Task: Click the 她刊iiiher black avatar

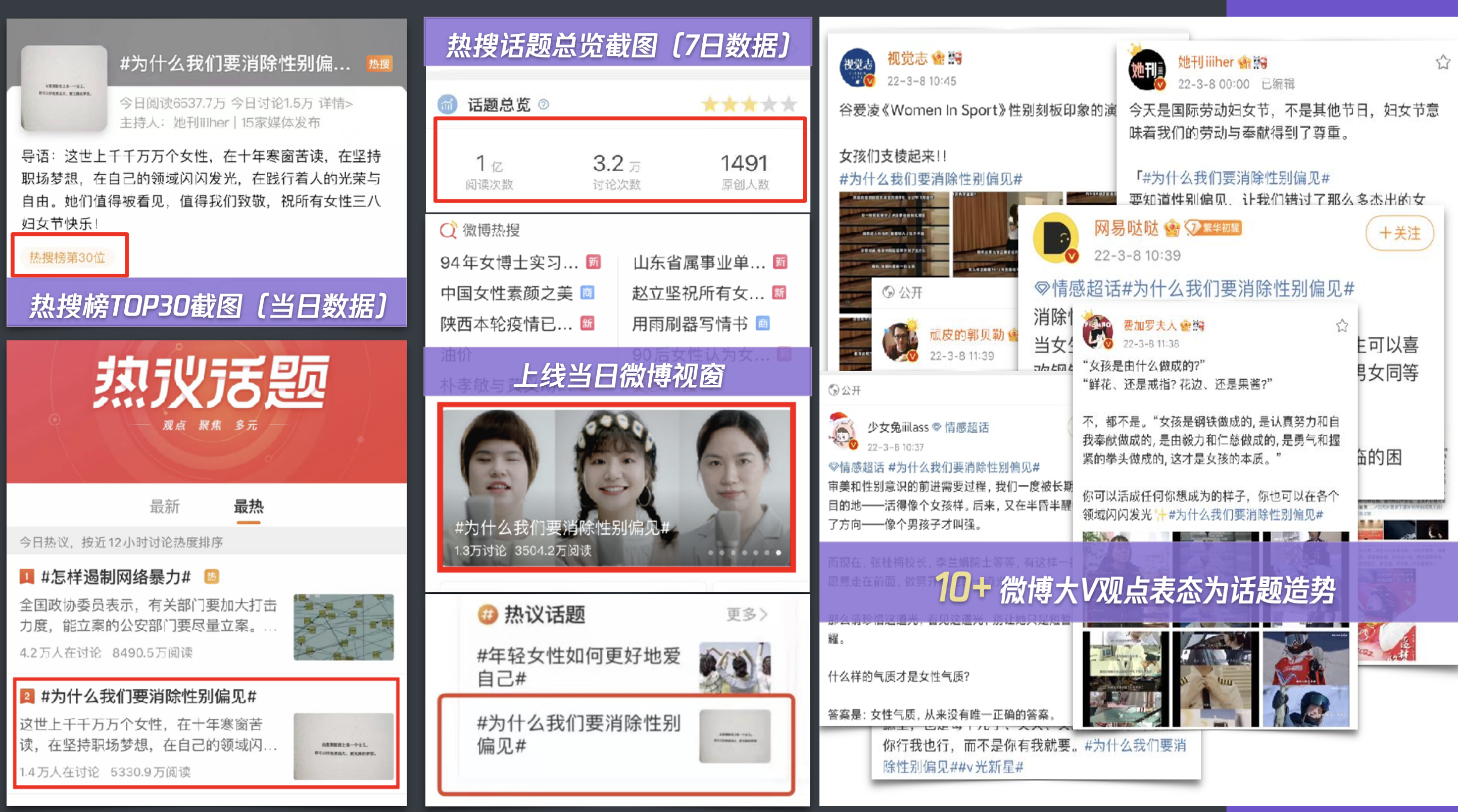Action: click(1148, 70)
